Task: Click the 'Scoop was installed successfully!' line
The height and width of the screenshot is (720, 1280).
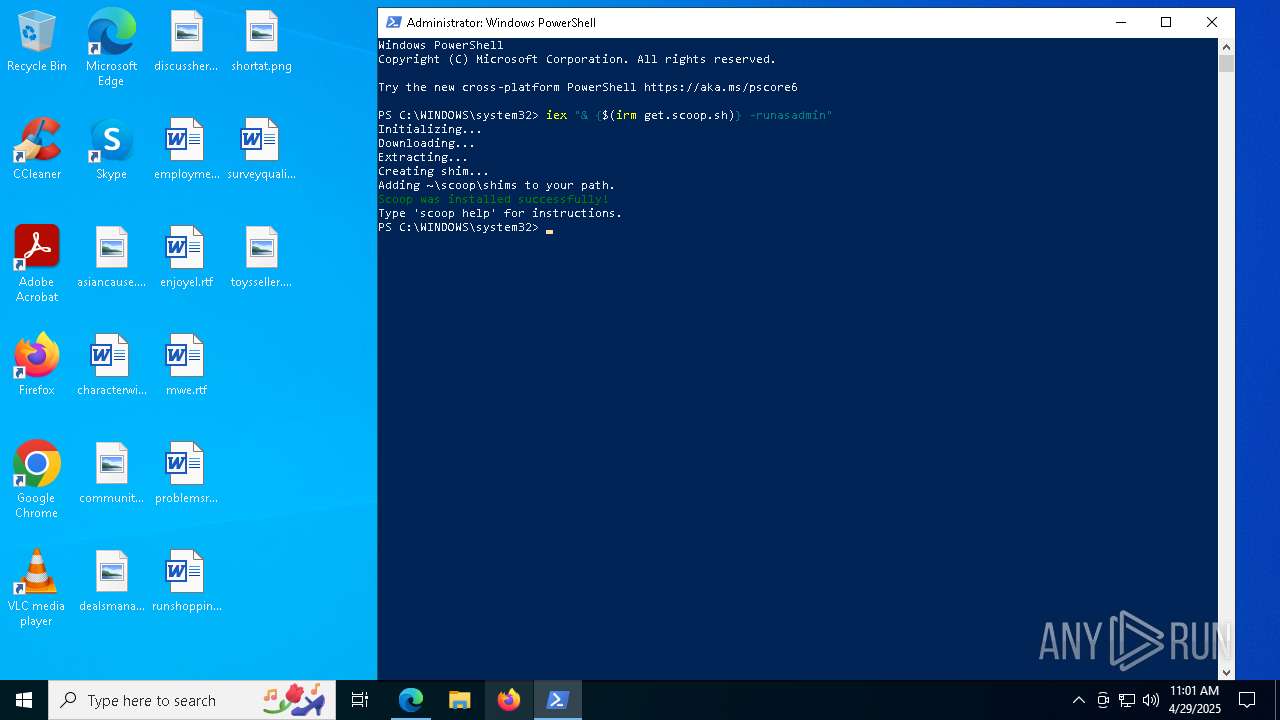Action: pos(493,199)
